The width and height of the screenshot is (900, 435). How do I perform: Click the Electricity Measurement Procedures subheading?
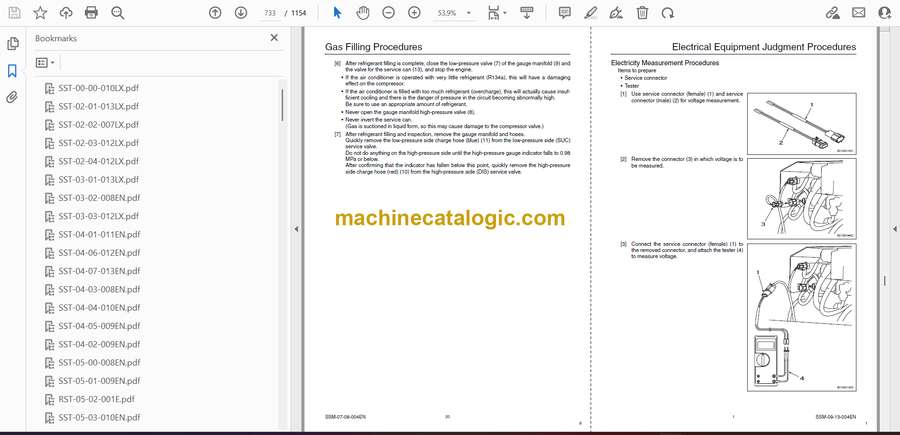click(x=665, y=63)
